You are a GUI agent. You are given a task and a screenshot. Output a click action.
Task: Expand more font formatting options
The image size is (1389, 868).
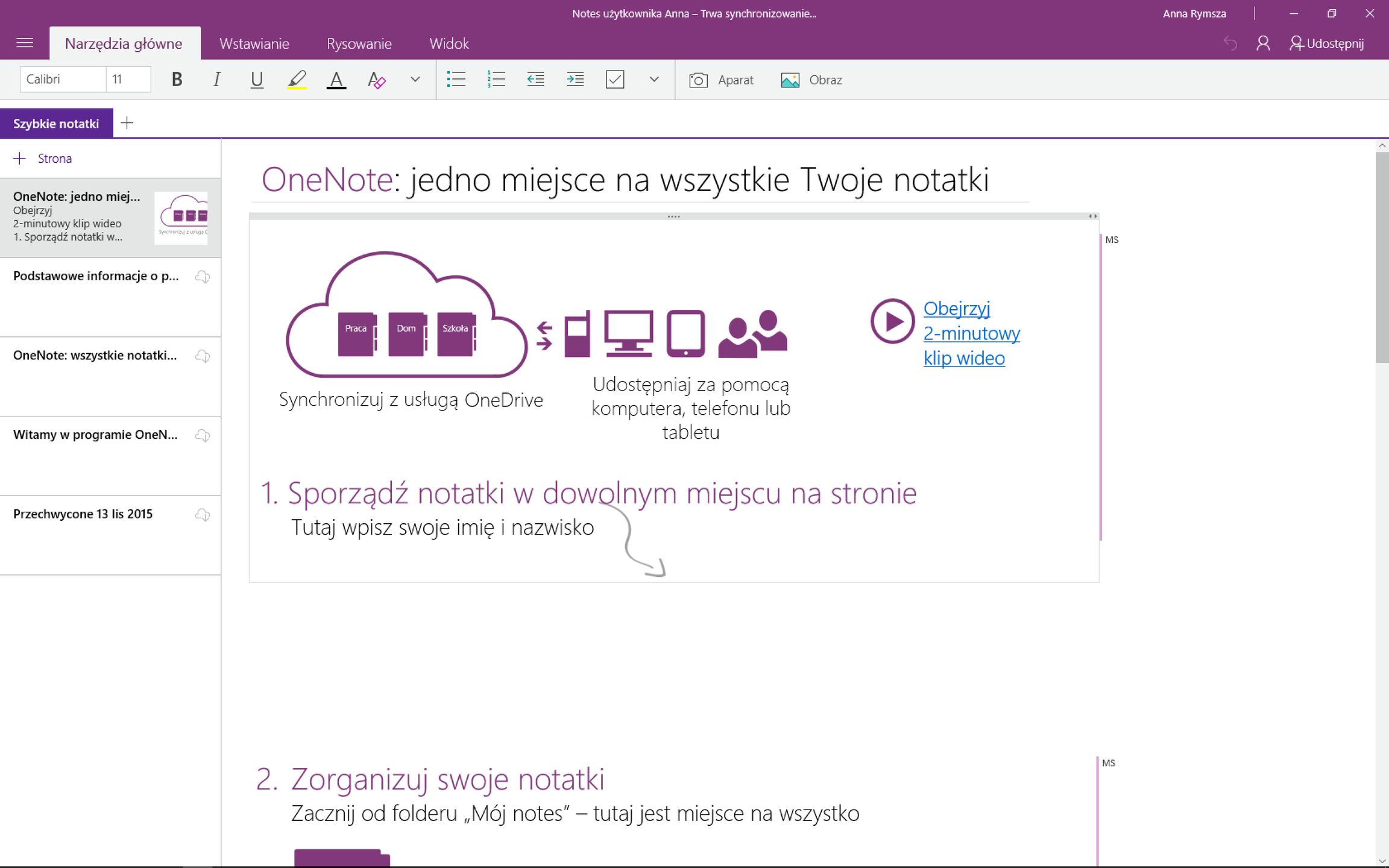tap(415, 80)
